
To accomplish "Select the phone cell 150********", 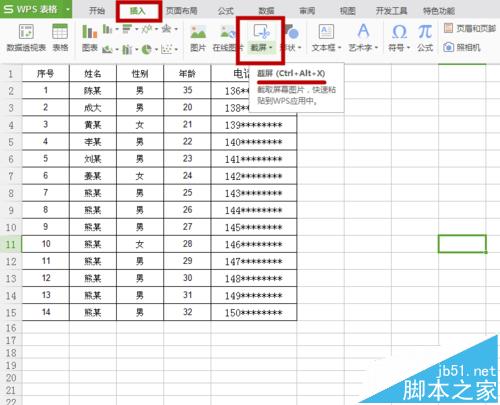I will [254, 313].
